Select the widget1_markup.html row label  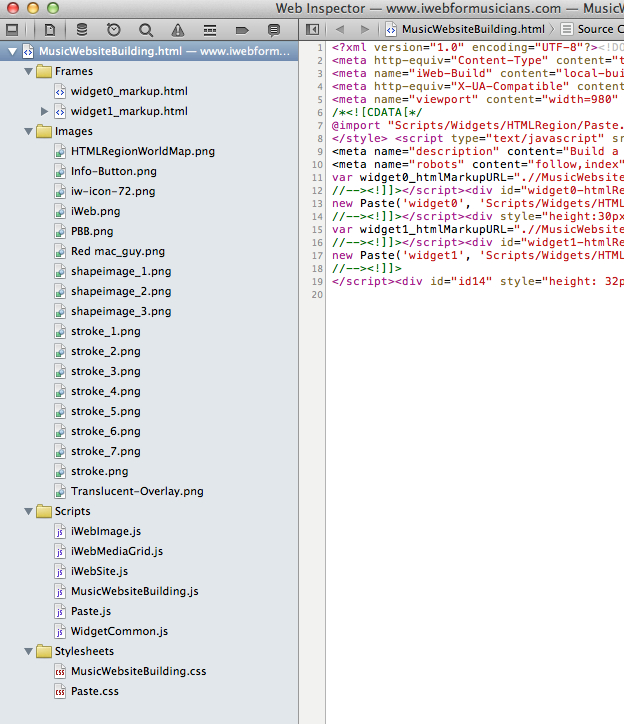tap(129, 111)
